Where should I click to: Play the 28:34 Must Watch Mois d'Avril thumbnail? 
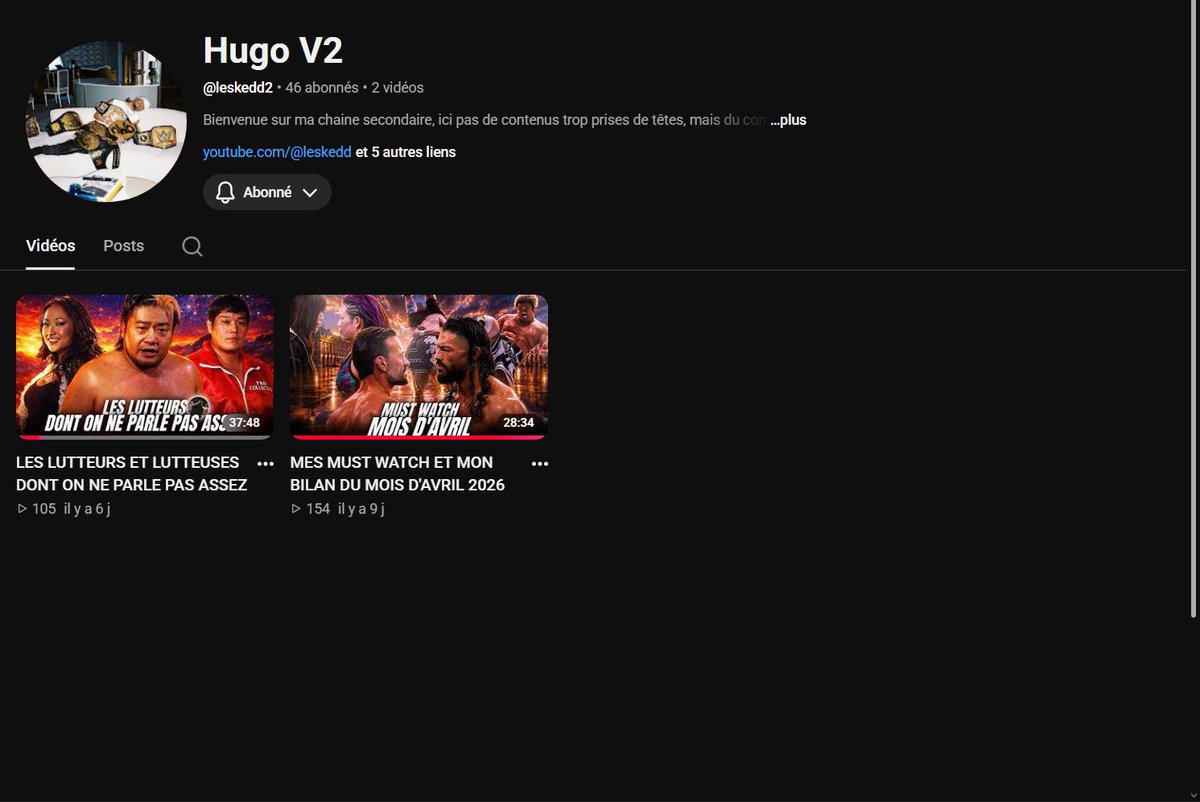click(x=419, y=366)
